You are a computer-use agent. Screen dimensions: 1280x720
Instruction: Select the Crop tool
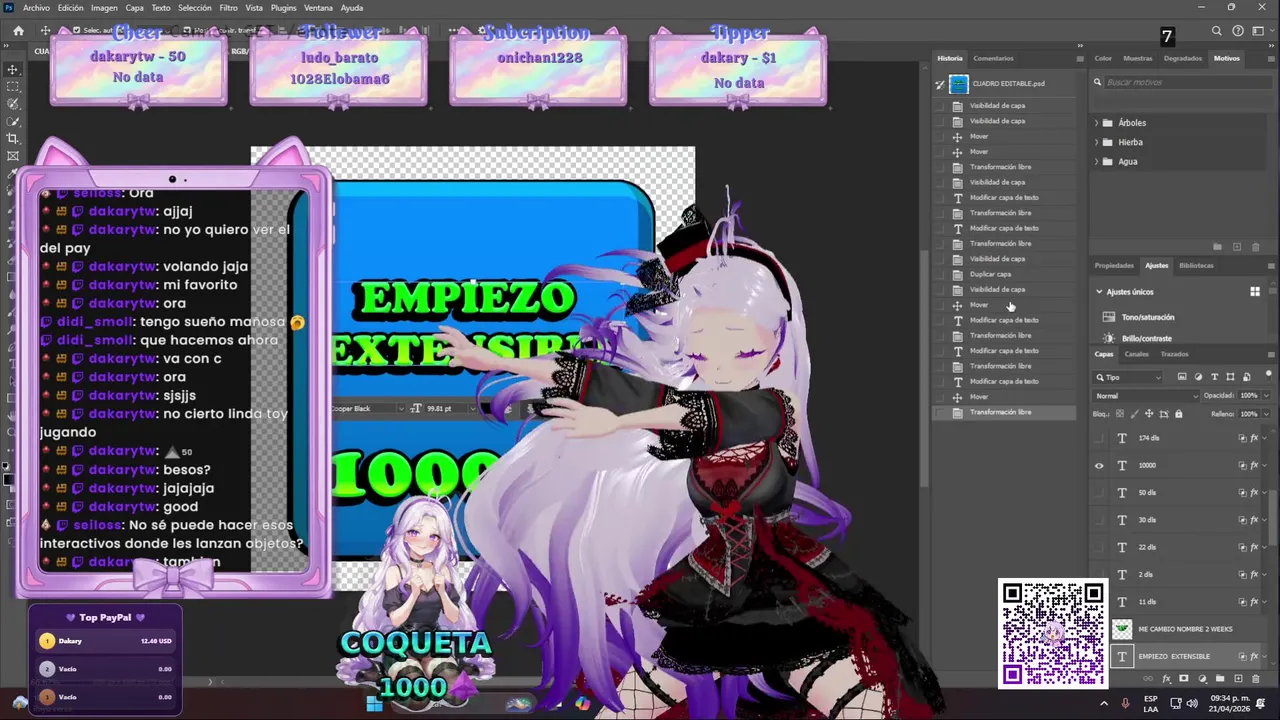click(x=13, y=138)
